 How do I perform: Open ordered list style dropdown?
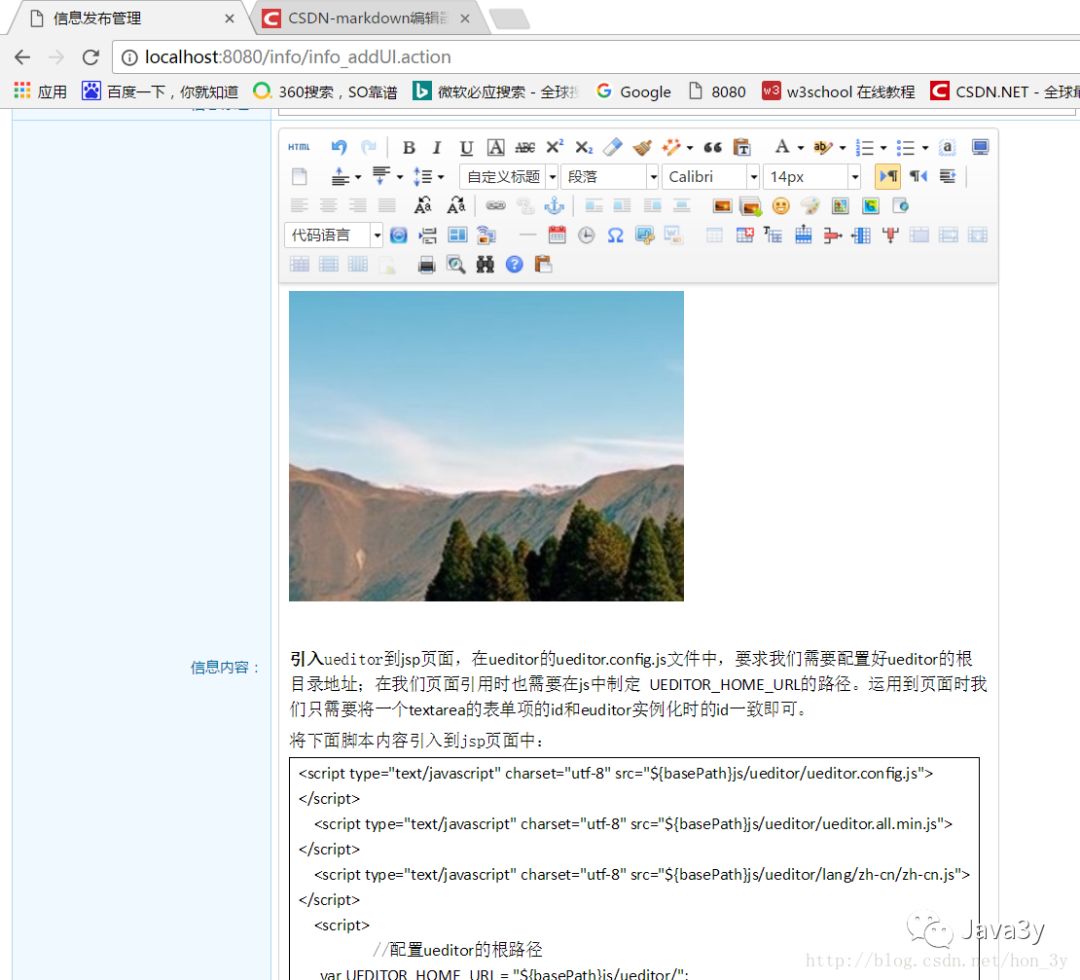point(884,147)
